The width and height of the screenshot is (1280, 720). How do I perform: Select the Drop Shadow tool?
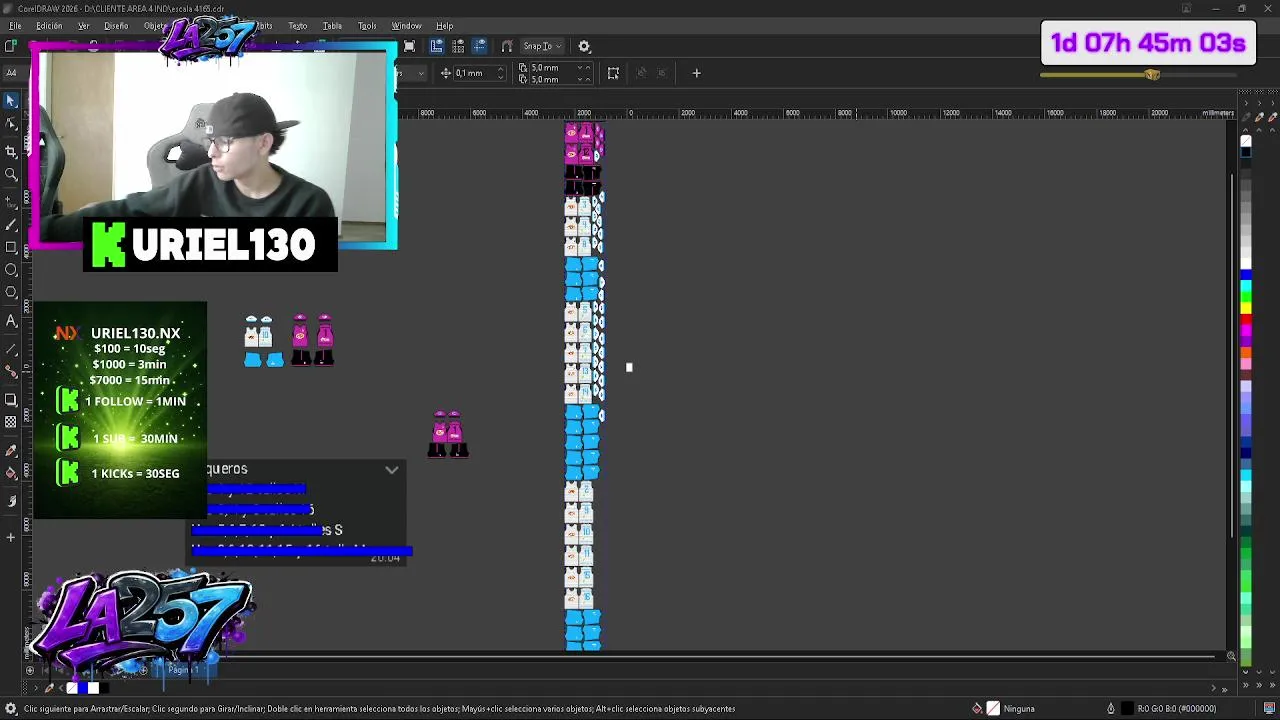(x=11, y=400)
